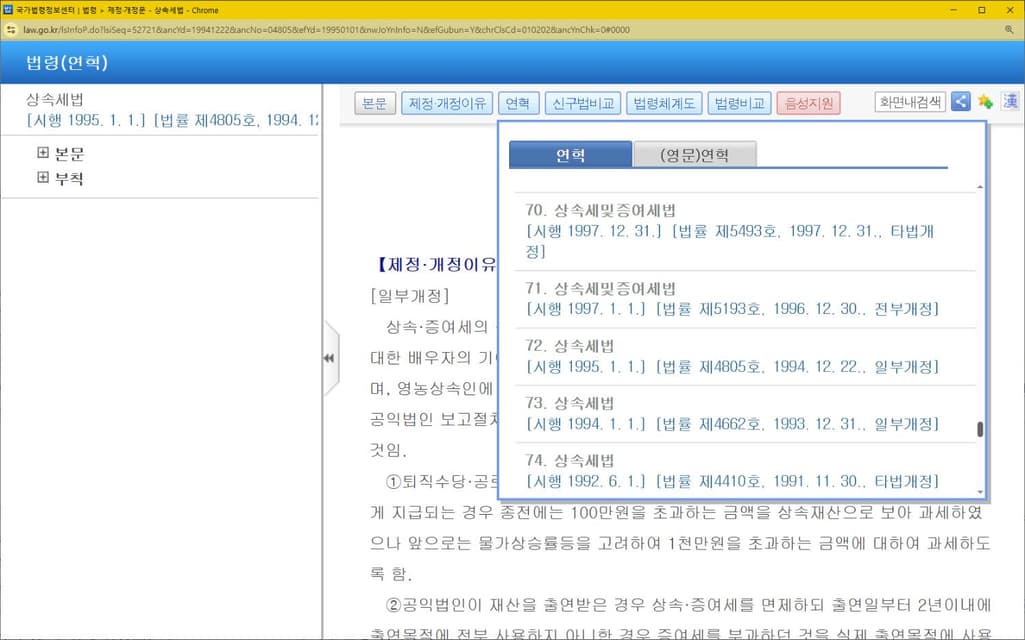
Task: Expand the 본문 tree node
Action: (x=43, y=154)
